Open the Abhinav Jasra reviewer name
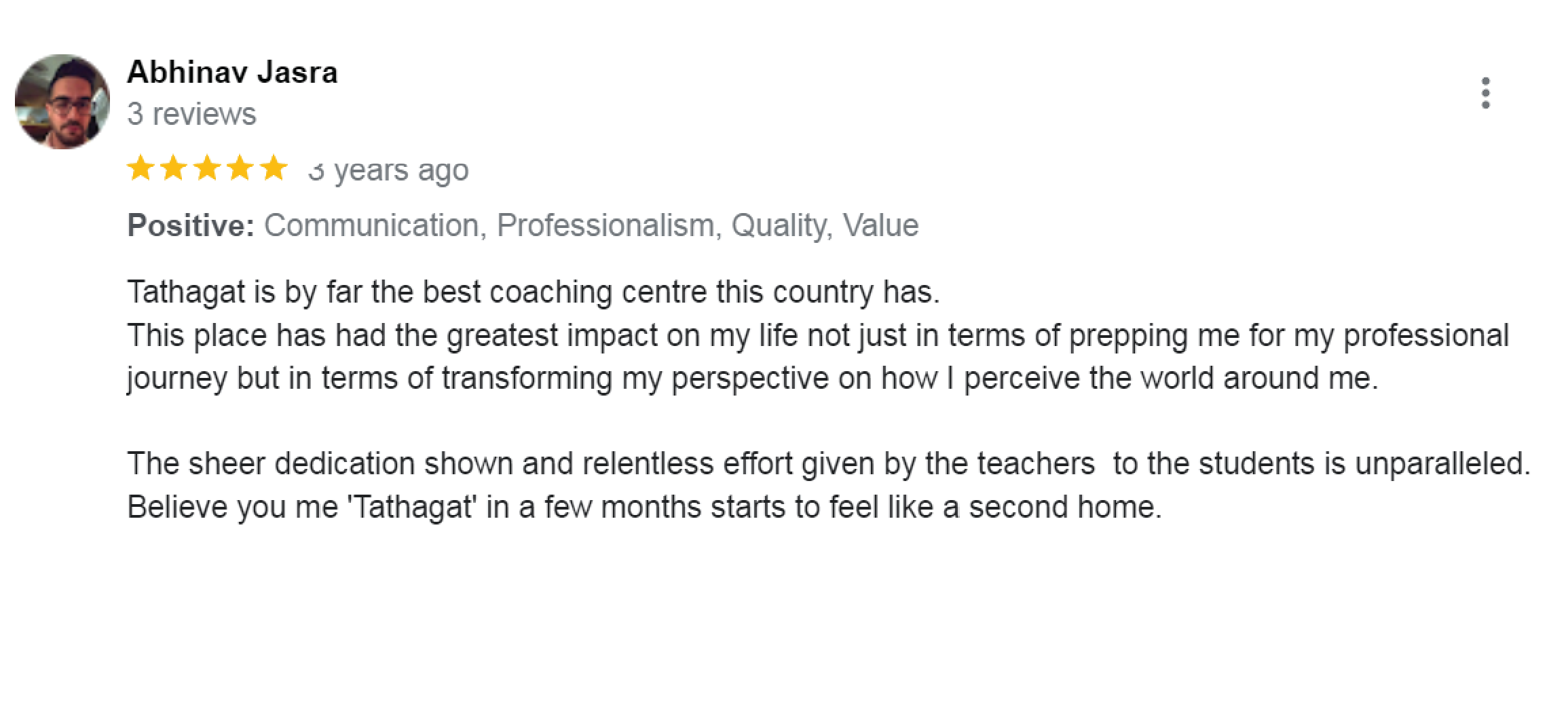The image size is (1568, 707). (x=232, y=72)
